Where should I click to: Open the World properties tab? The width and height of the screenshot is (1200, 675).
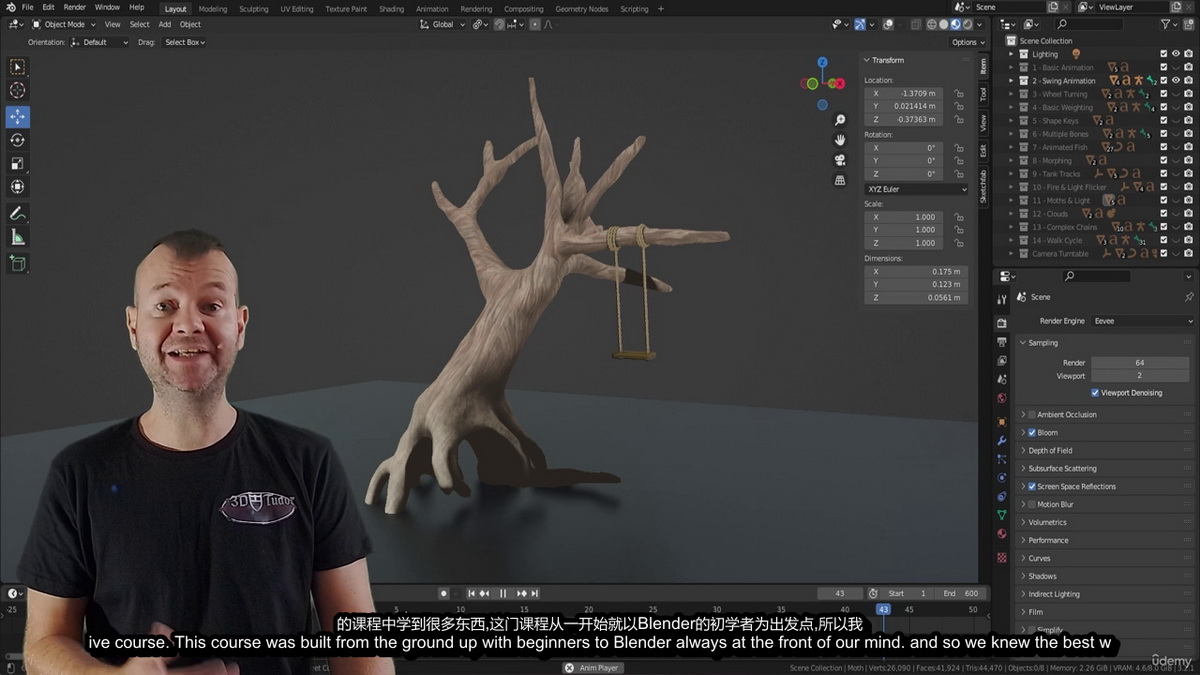1002,398
